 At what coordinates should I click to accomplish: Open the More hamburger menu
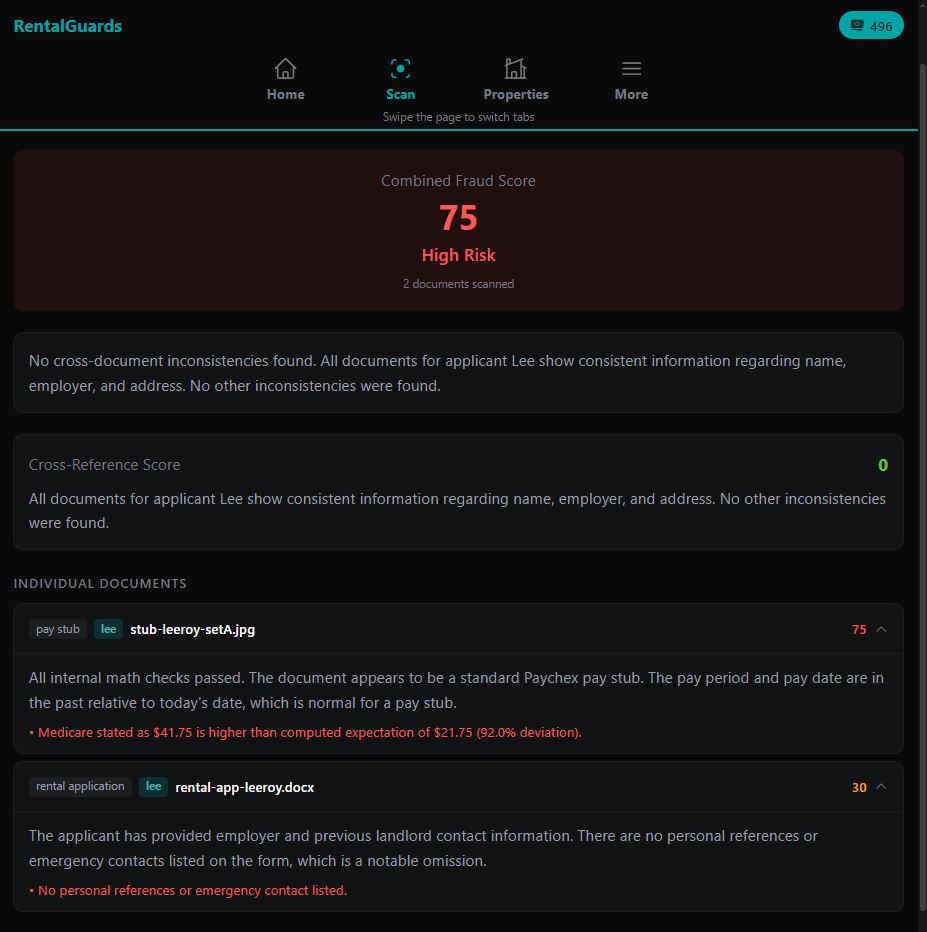click(631, 68)
